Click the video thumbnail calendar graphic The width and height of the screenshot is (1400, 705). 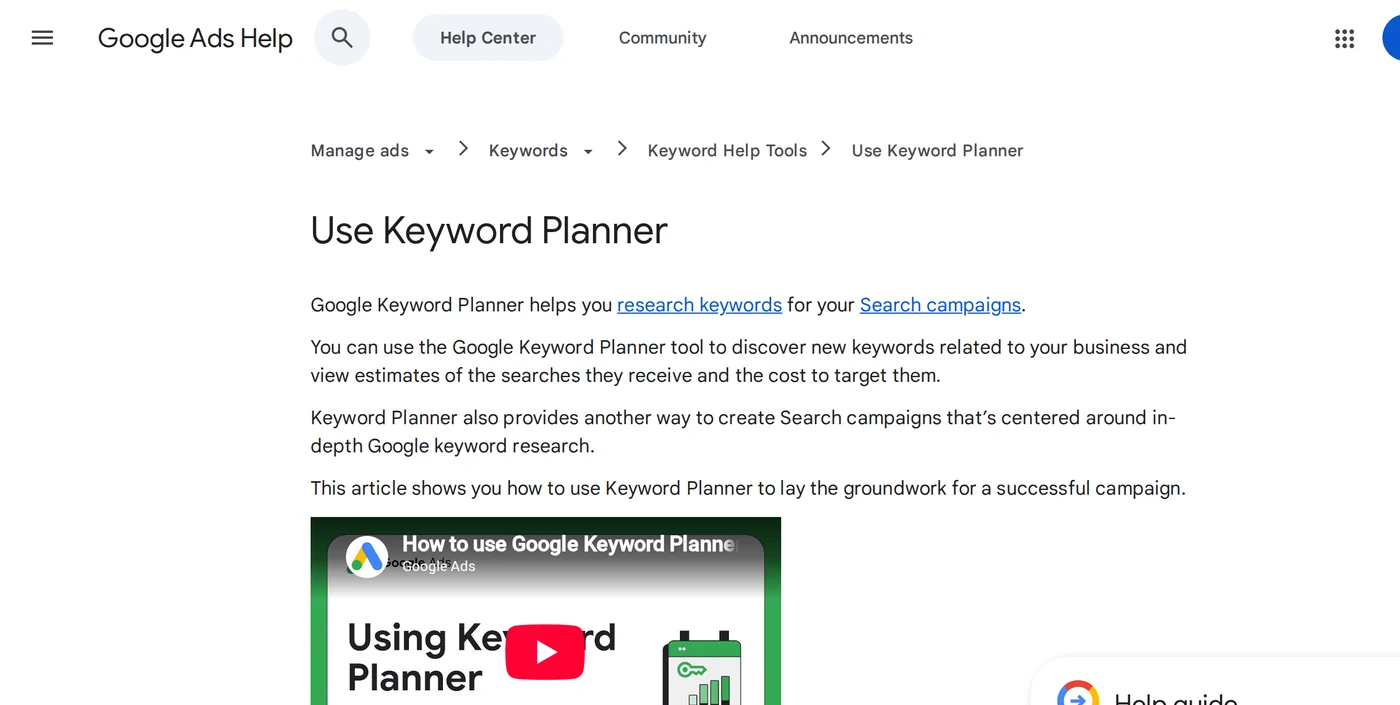(x=702, y=668)
